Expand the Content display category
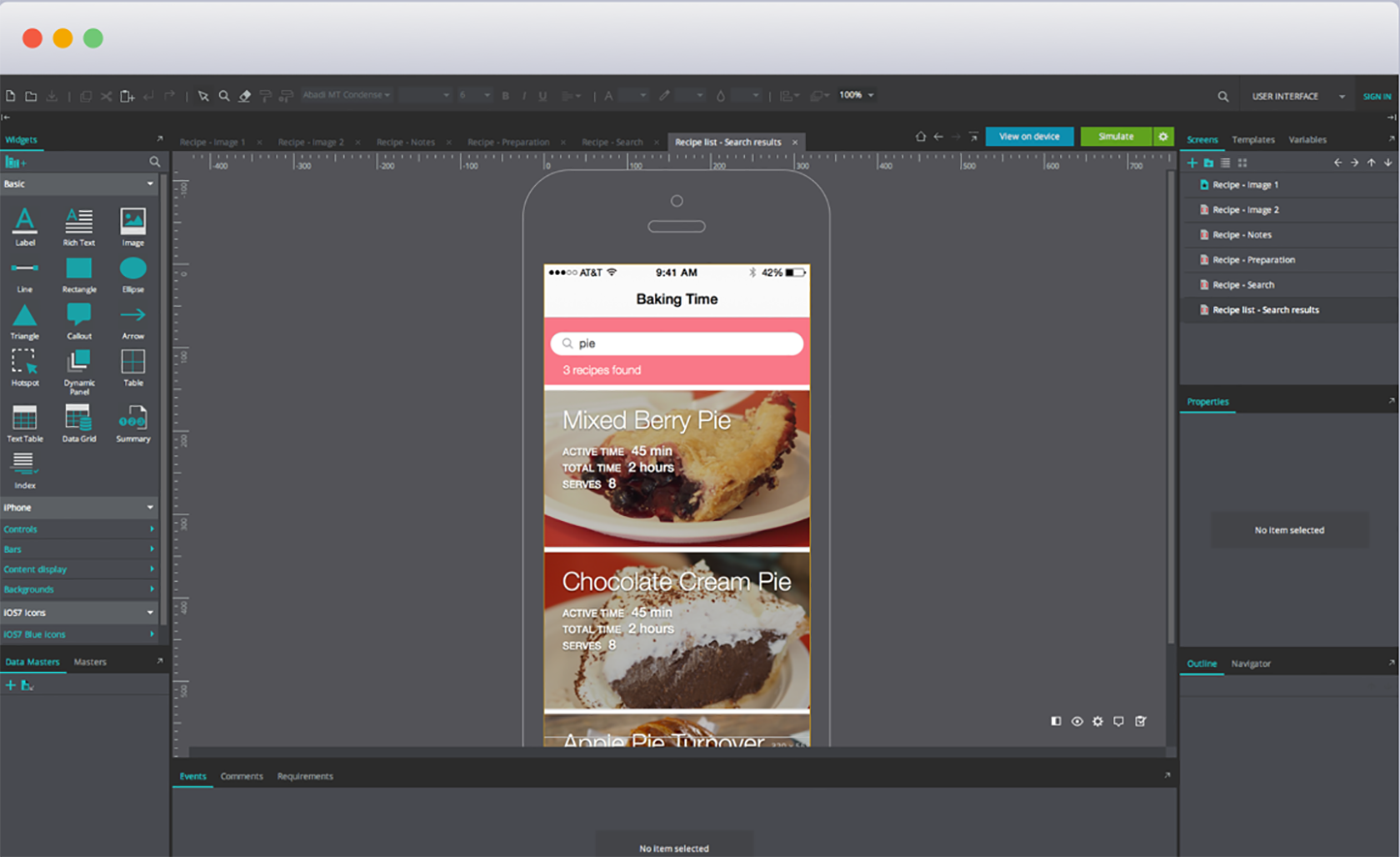Screen dimensions: 1400x857 79,569
